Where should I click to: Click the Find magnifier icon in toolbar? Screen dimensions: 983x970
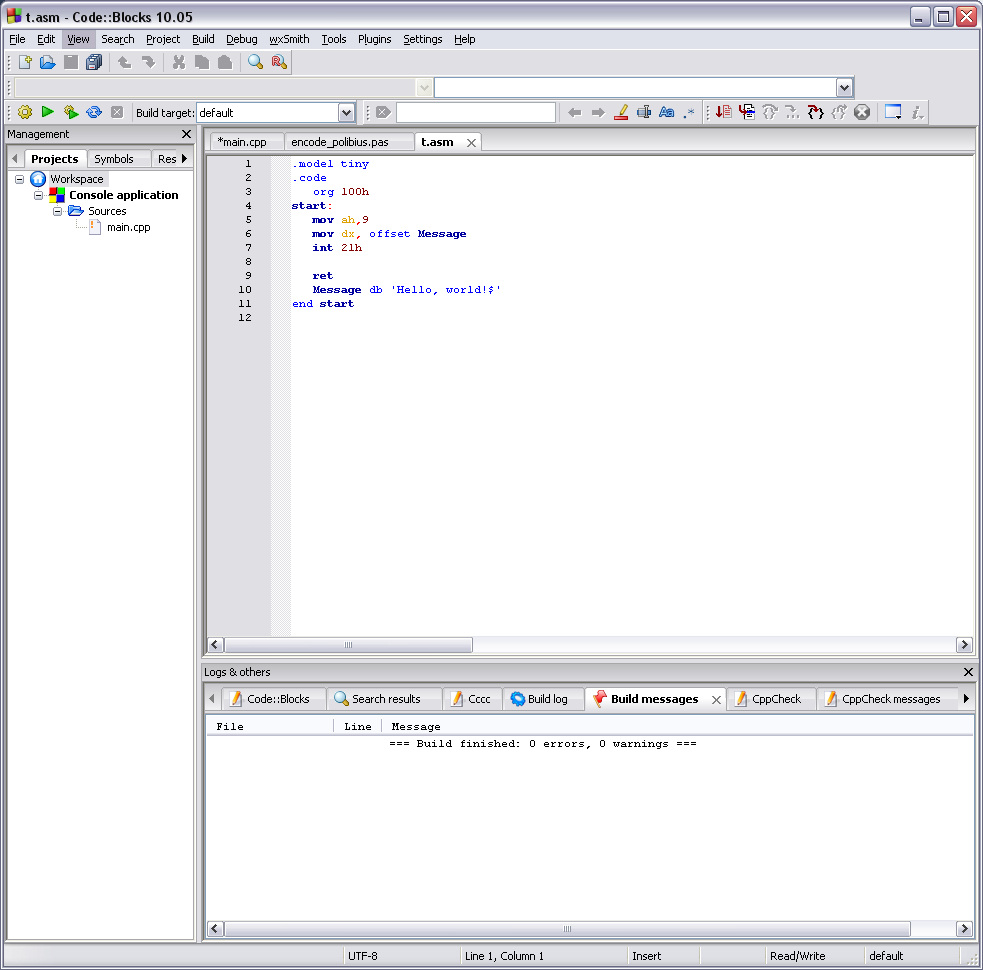click(256, 62)
